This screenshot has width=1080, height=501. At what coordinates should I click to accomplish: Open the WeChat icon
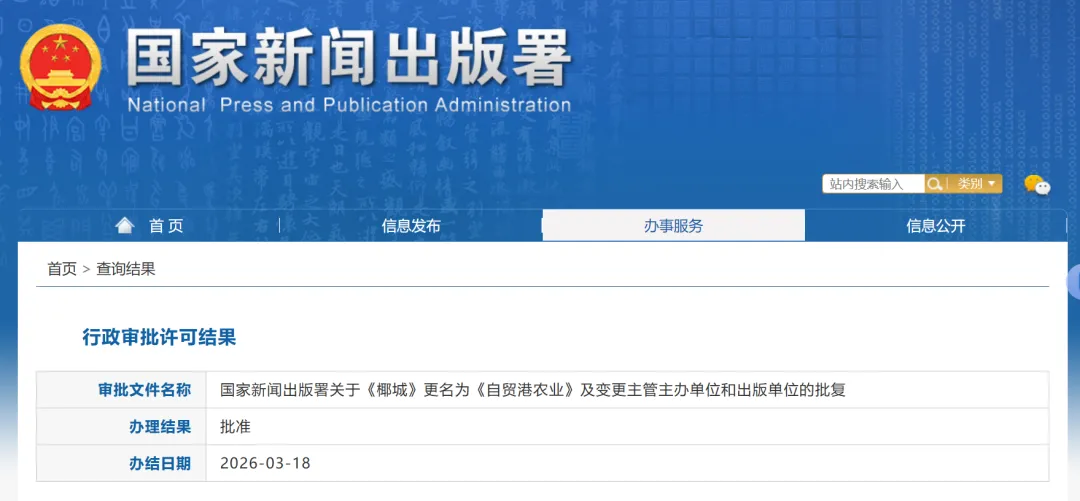1037,185
